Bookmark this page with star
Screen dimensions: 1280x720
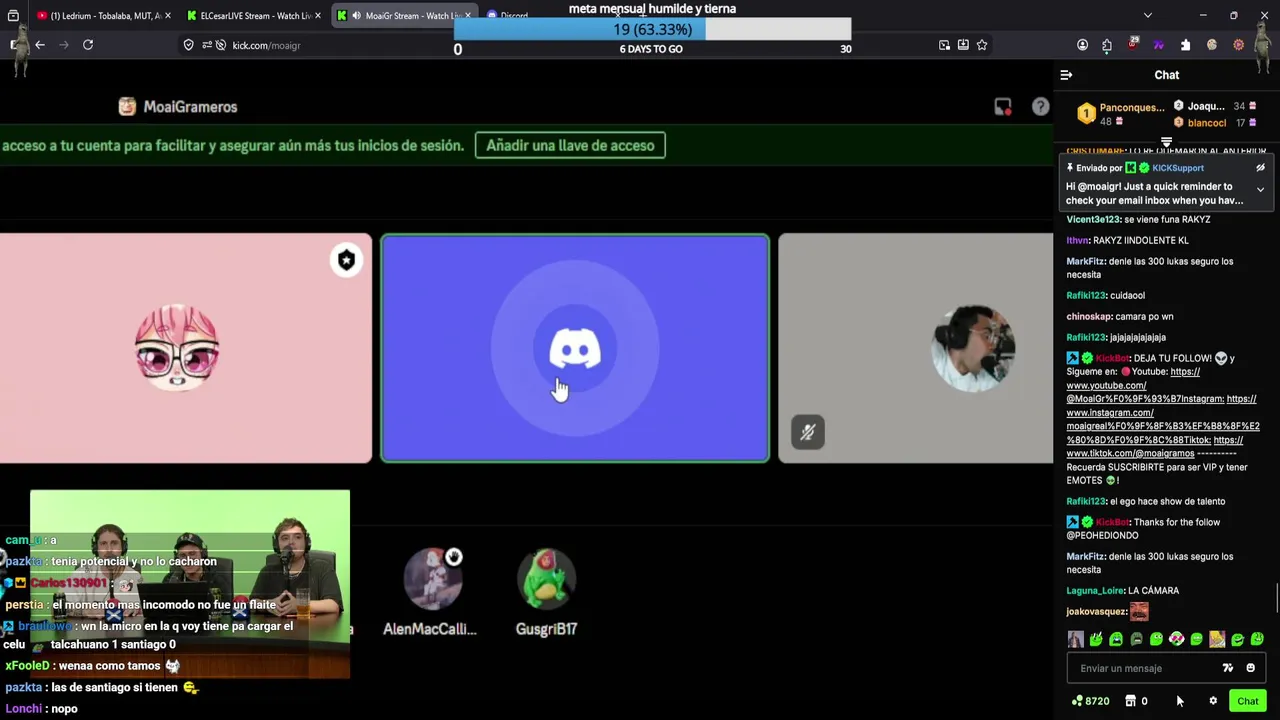(982, 45)
